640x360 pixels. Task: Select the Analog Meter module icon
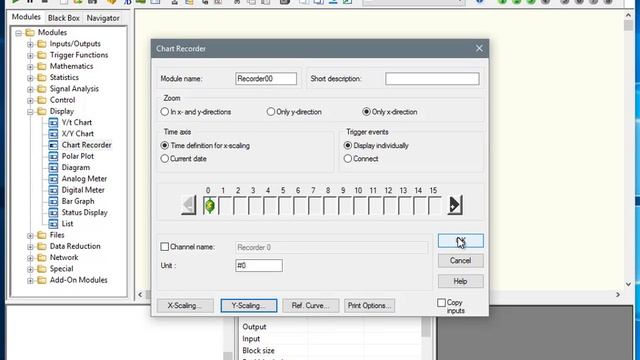53,179
